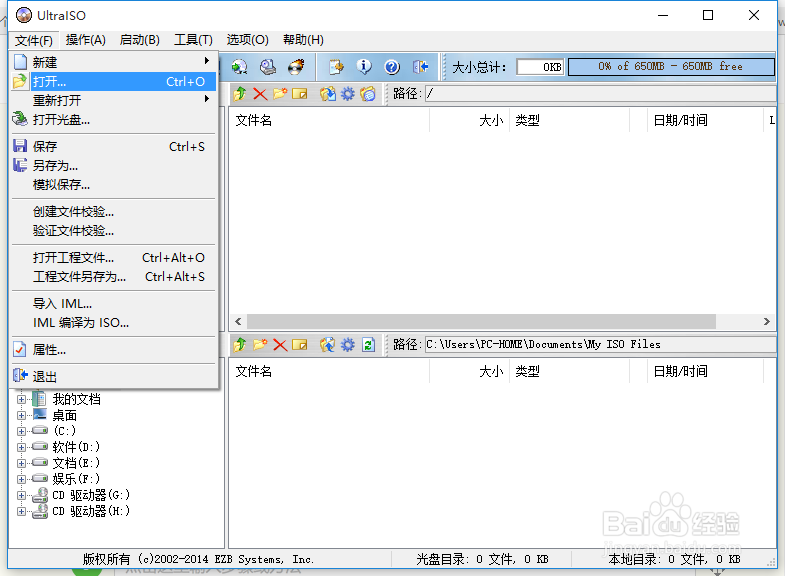The width and height of the screenshot is (785, 576).
Task: Open the 新建 submenu
Action: click(114, 62)
